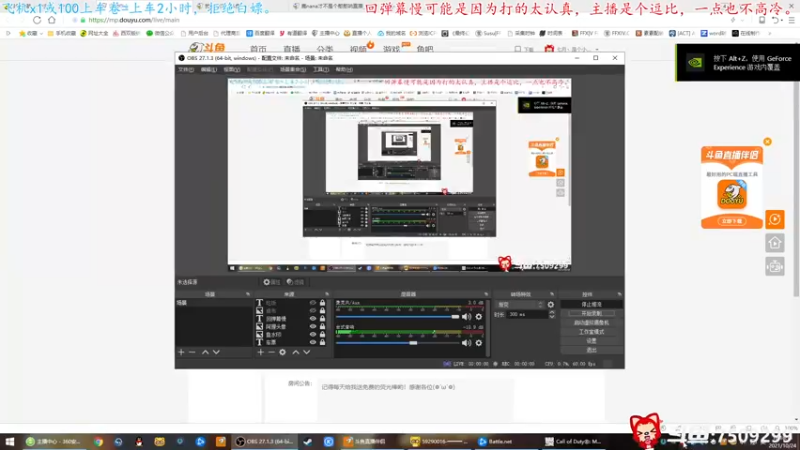
Task: Open settings gear for the desktop audio channel
Action: (x=479, y=343)
